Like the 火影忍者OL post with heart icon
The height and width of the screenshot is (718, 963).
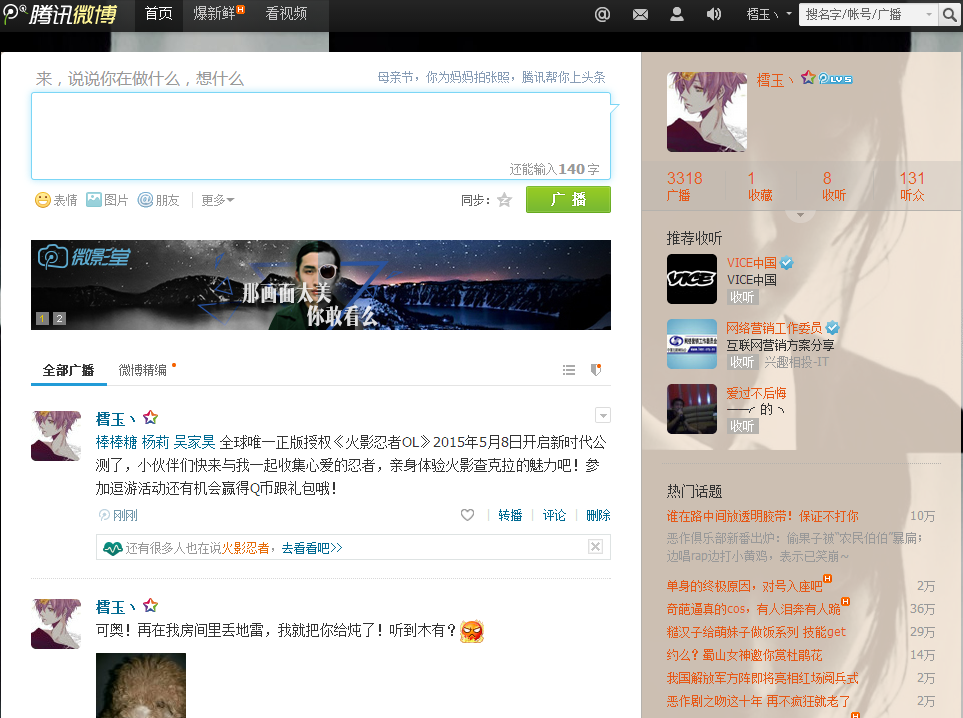tap(467, 515)
